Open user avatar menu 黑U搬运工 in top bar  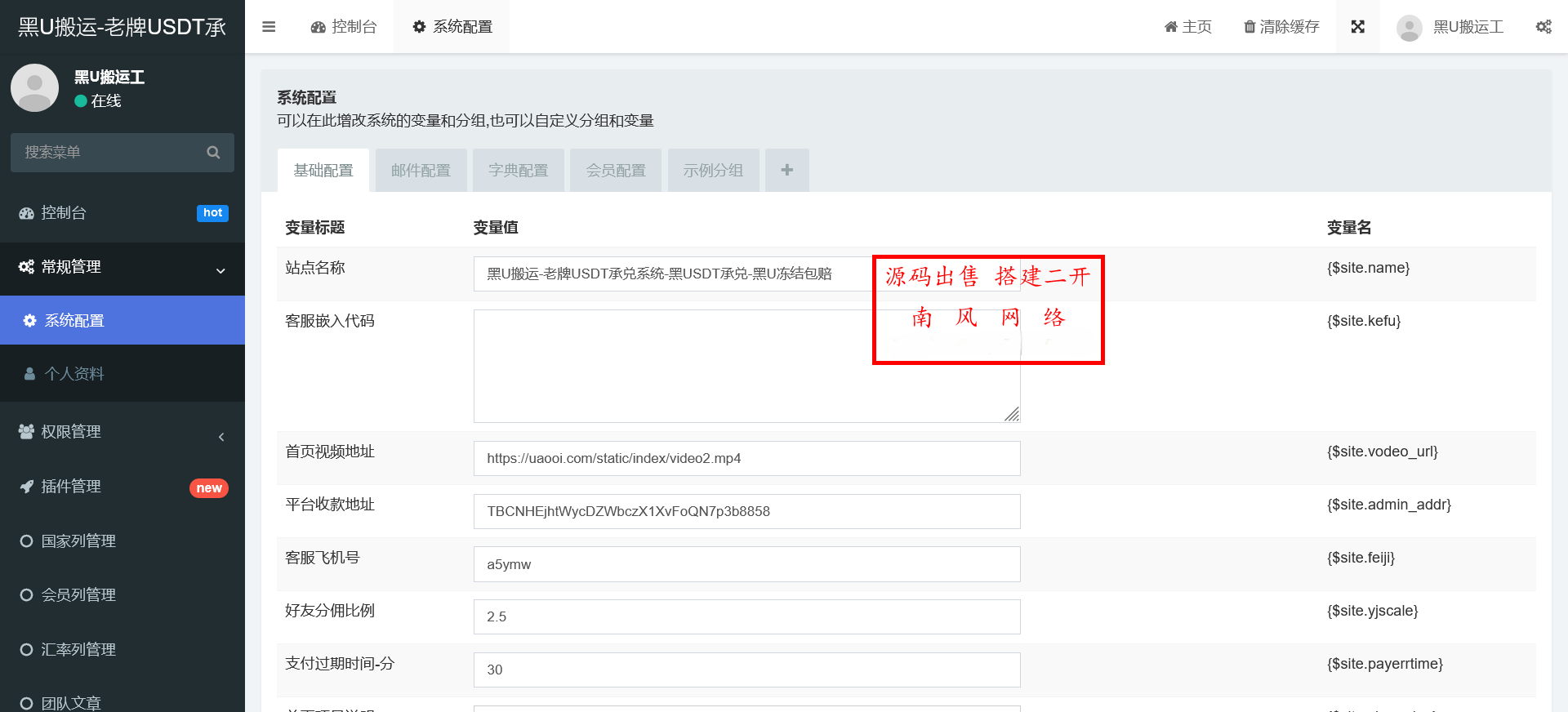[x=1450, y=27]
